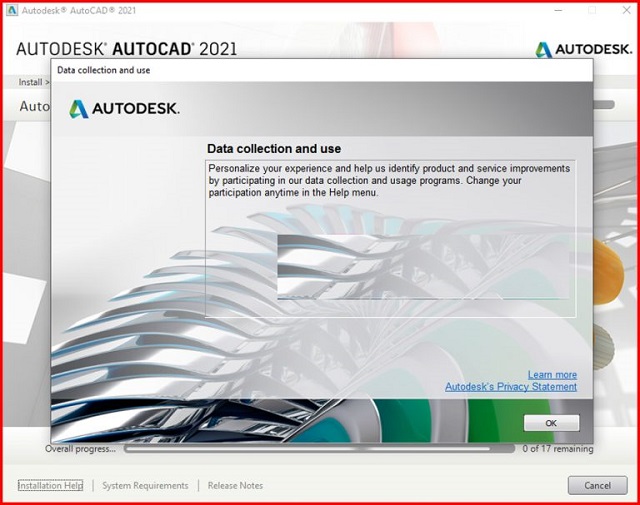Open the Release Notes link

coord(235,485)
